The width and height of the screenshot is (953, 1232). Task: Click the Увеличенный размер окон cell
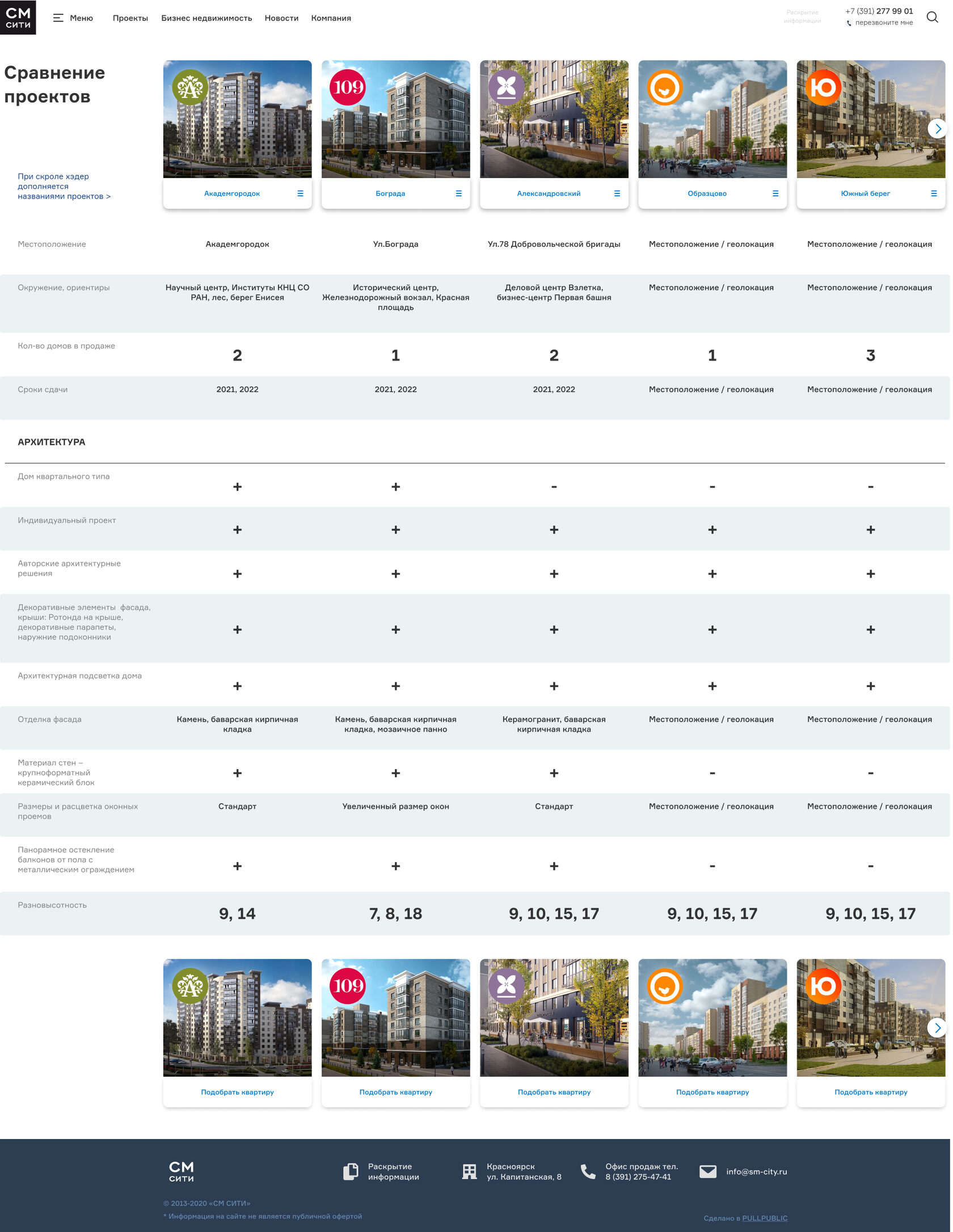coord(395,807)
